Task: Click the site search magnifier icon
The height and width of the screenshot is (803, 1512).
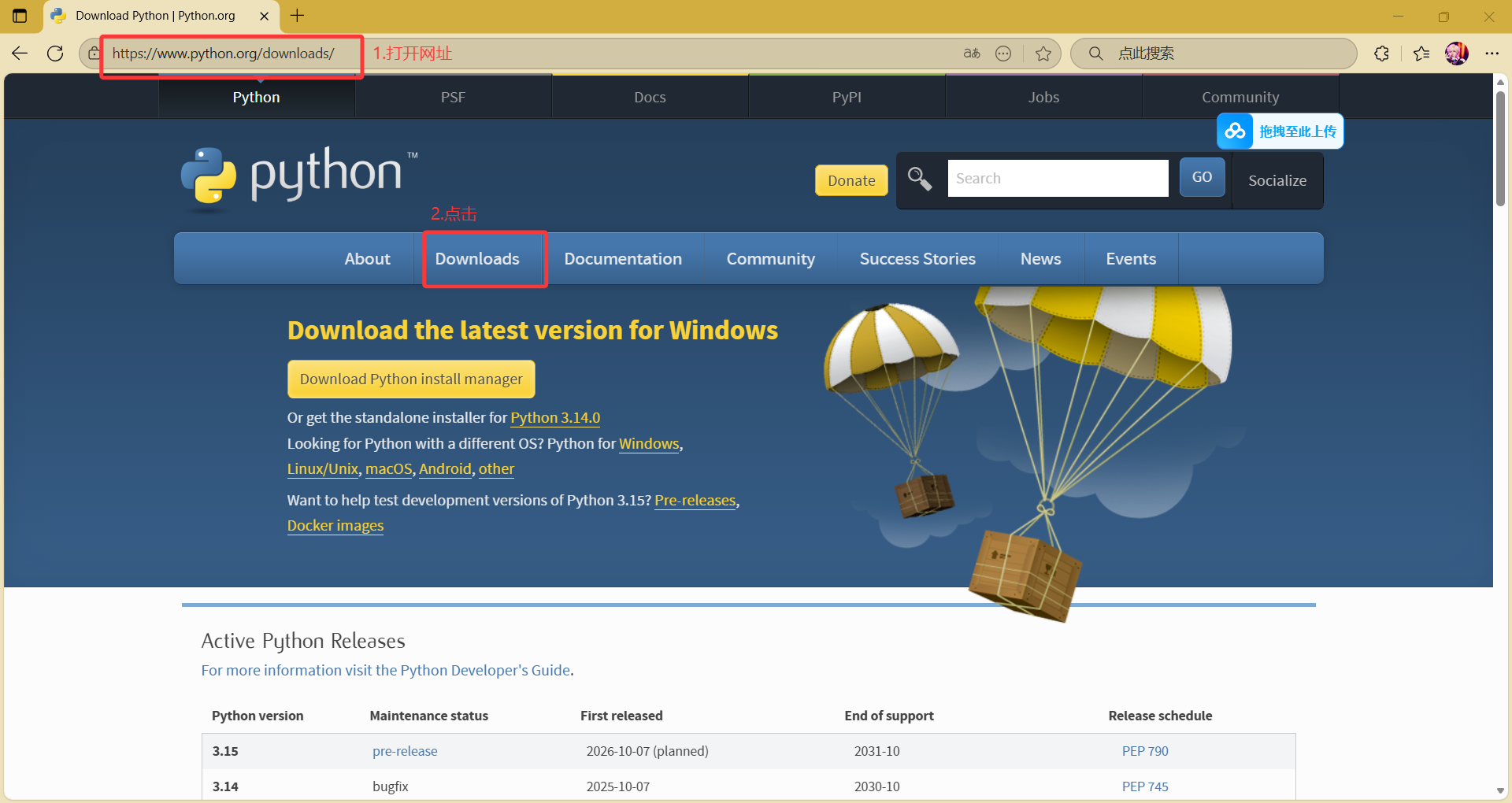Action: click(920, 179)
